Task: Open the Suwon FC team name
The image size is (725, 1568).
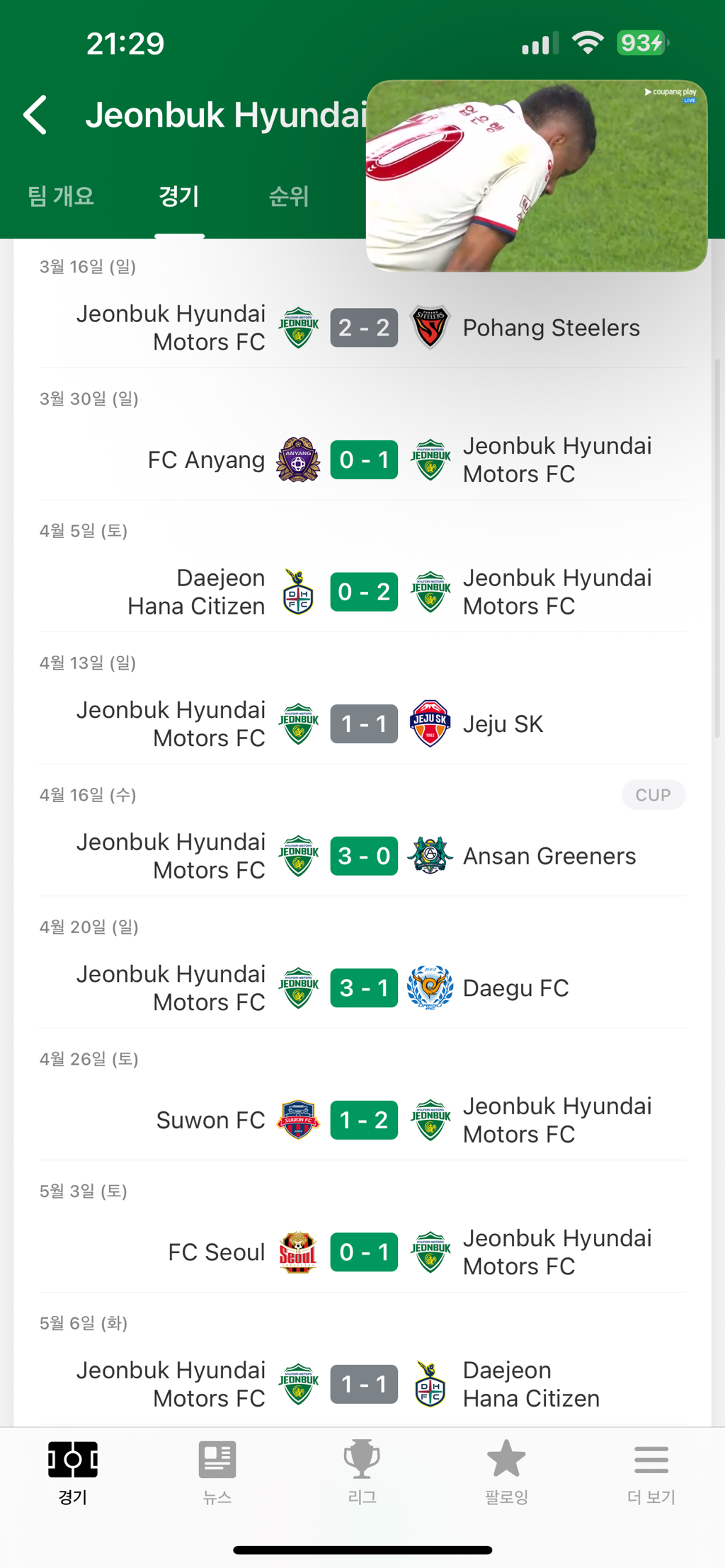Action: point(210,1120)
